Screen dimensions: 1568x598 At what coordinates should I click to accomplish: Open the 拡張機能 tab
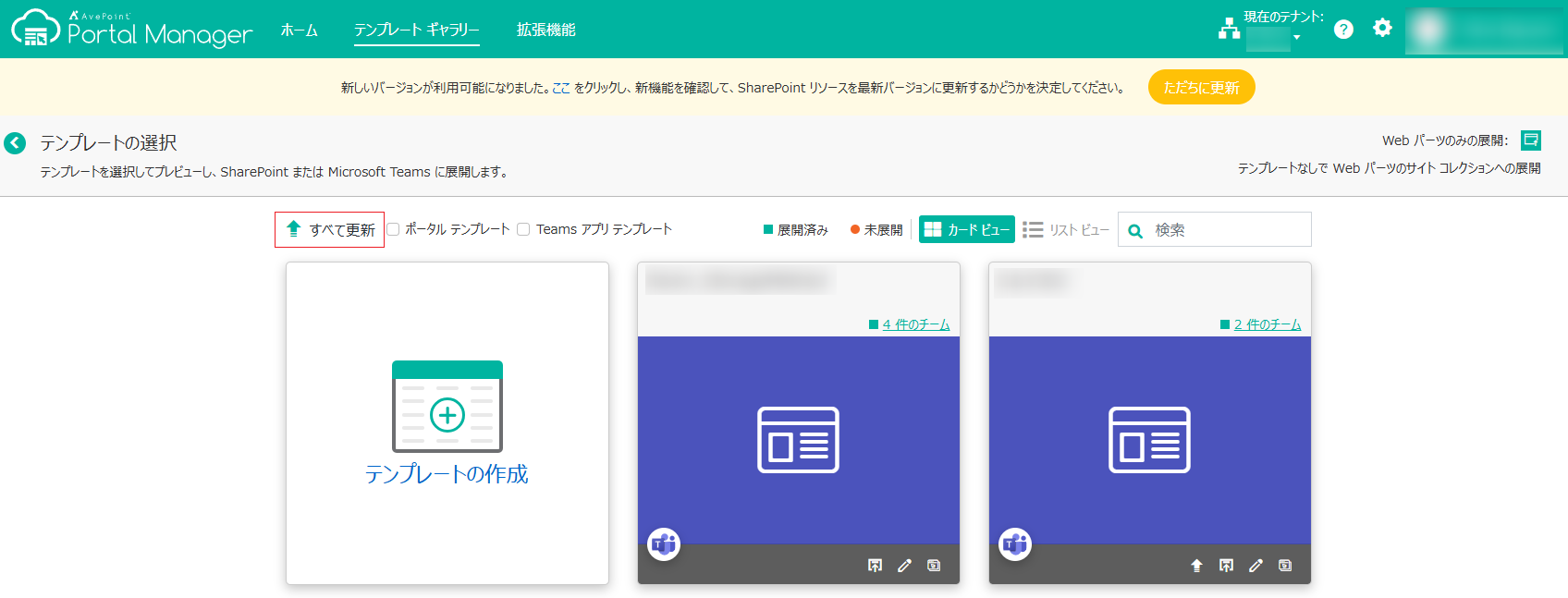[x=545, y=30]
